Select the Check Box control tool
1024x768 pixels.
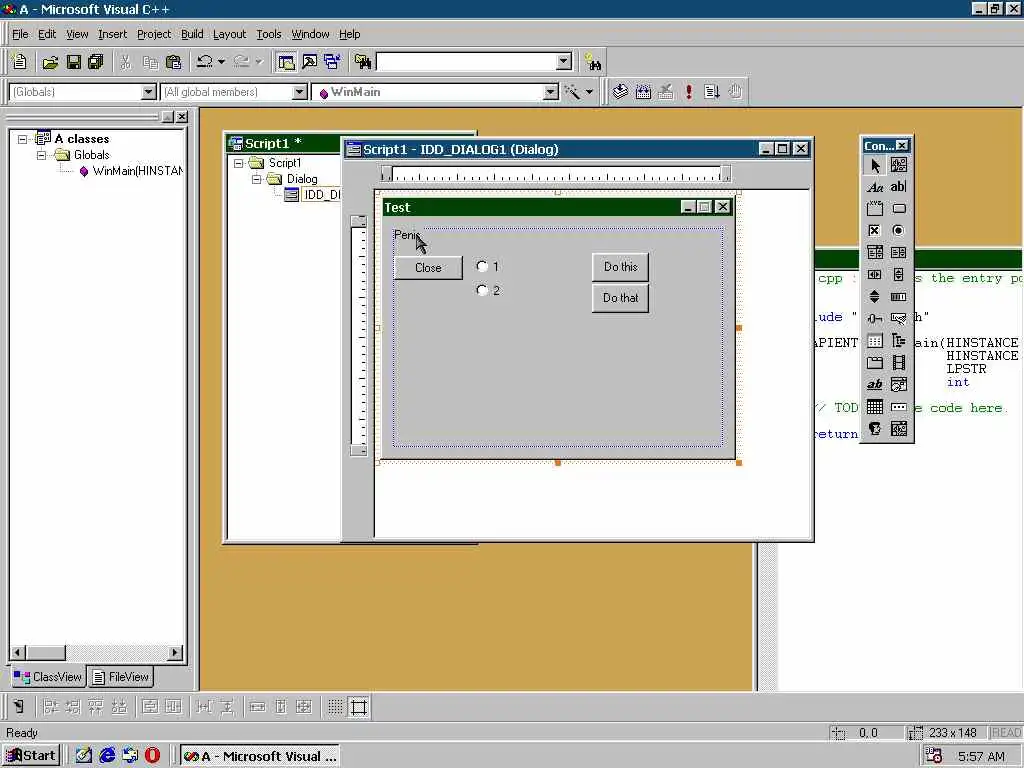pos(875,231)
